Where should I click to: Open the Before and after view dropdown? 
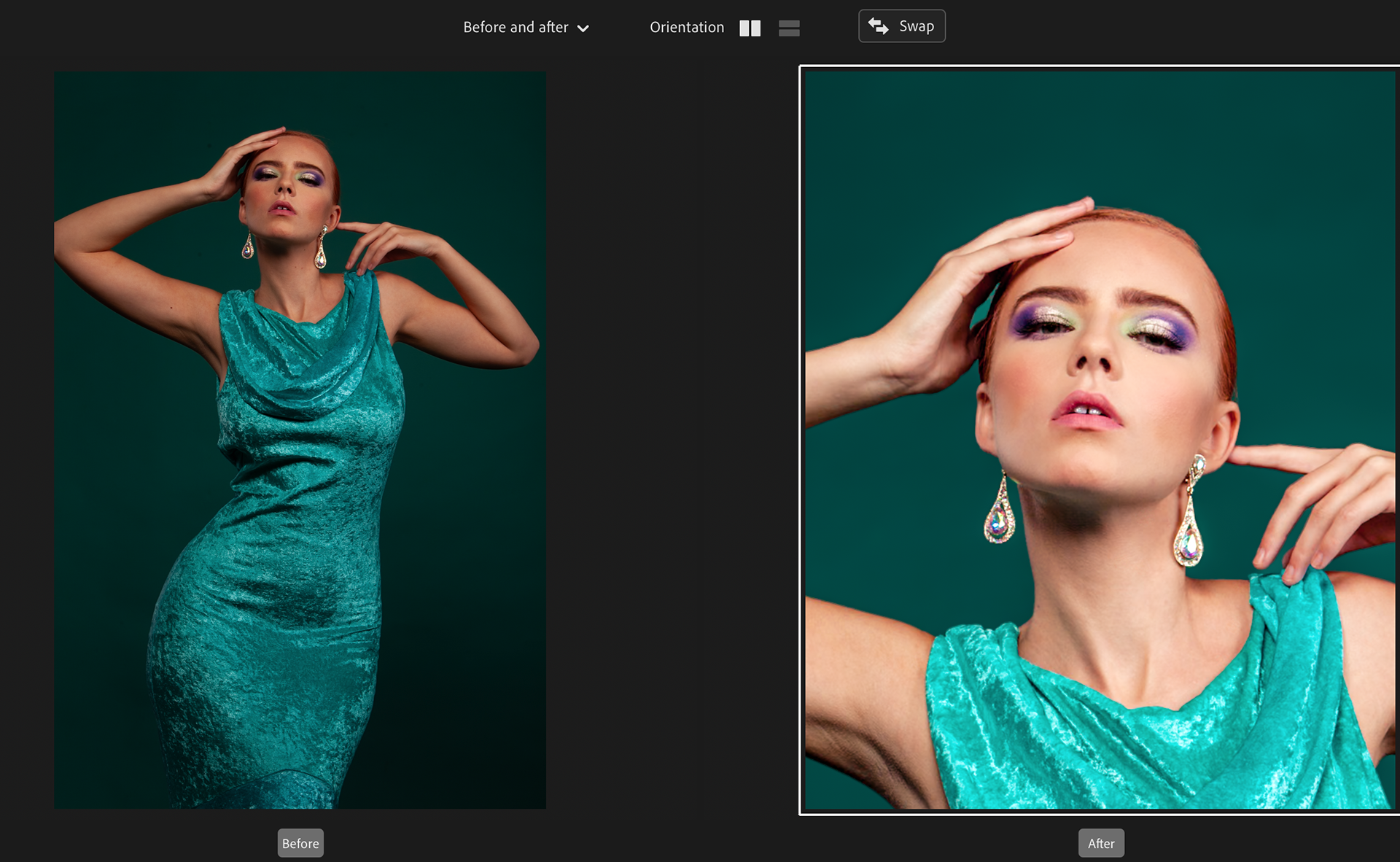click(x=526, y=28)
